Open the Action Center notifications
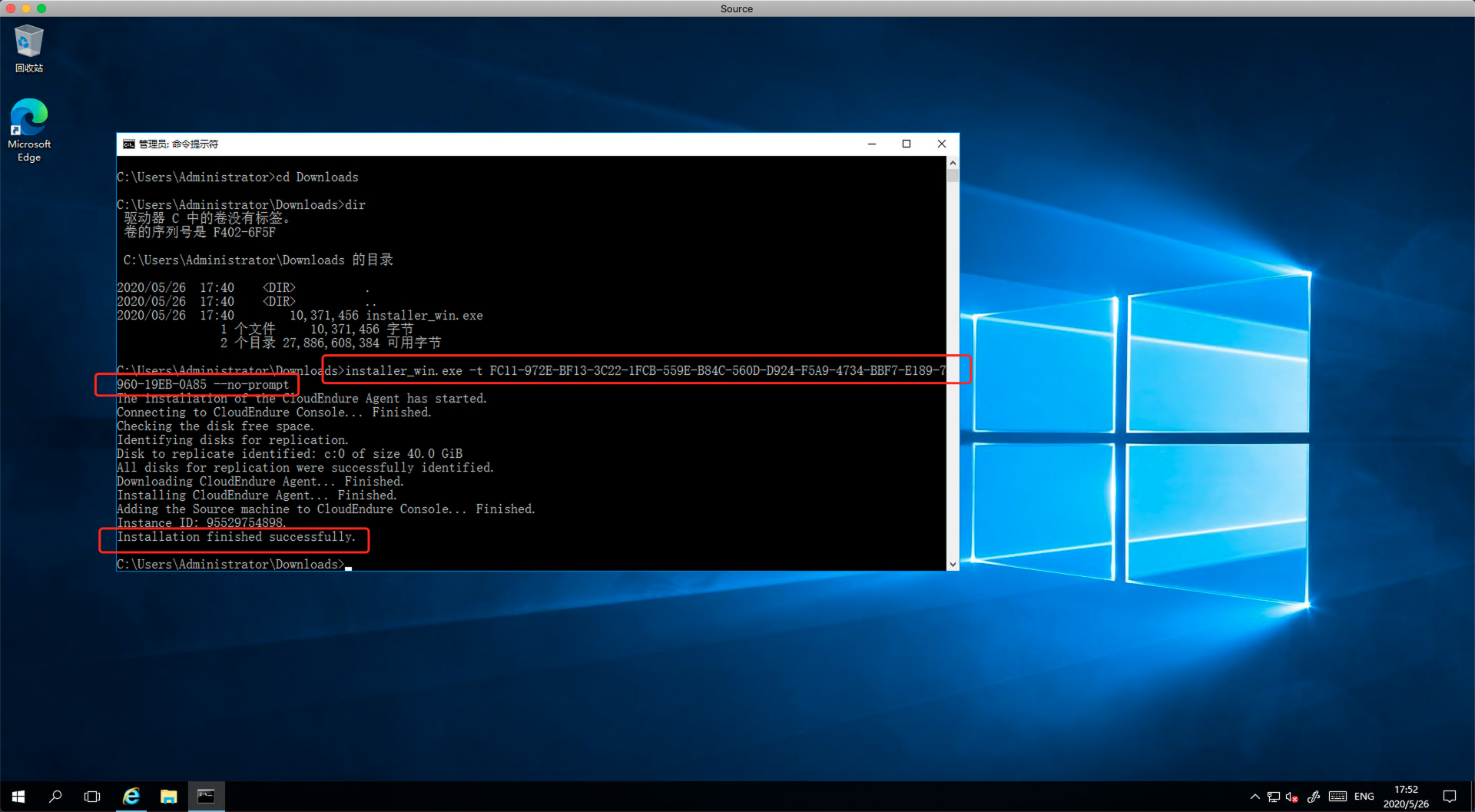The image size is (1475, 812). click(x=1450, y=797)
